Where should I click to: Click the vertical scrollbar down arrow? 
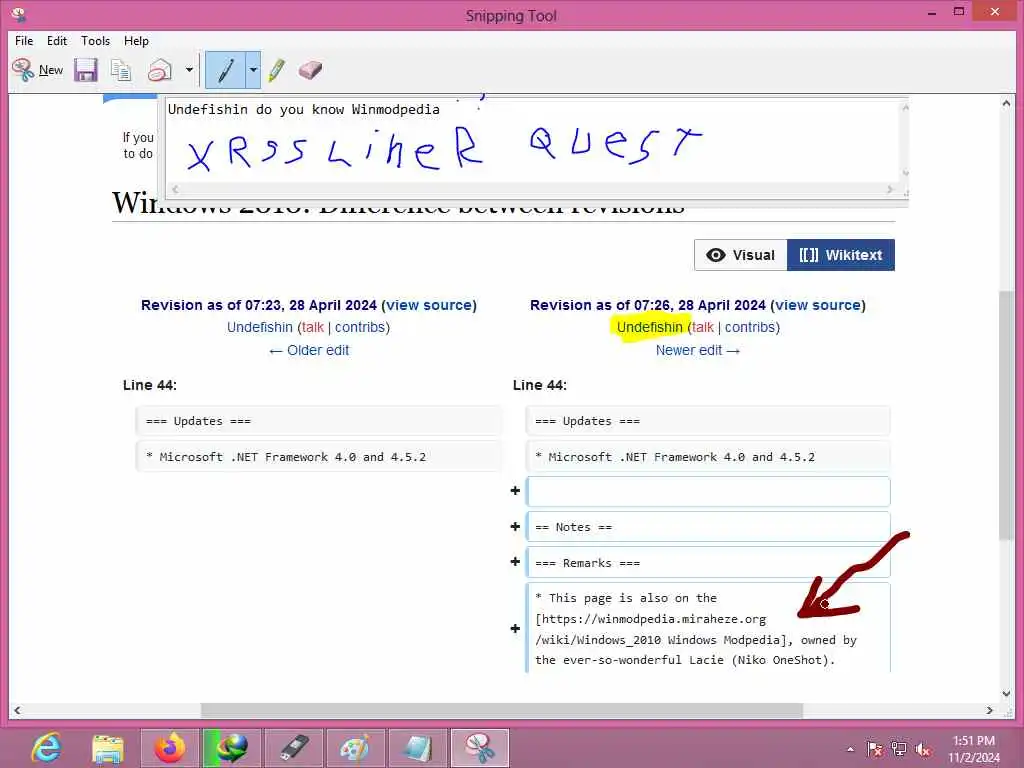[1006, 694]
